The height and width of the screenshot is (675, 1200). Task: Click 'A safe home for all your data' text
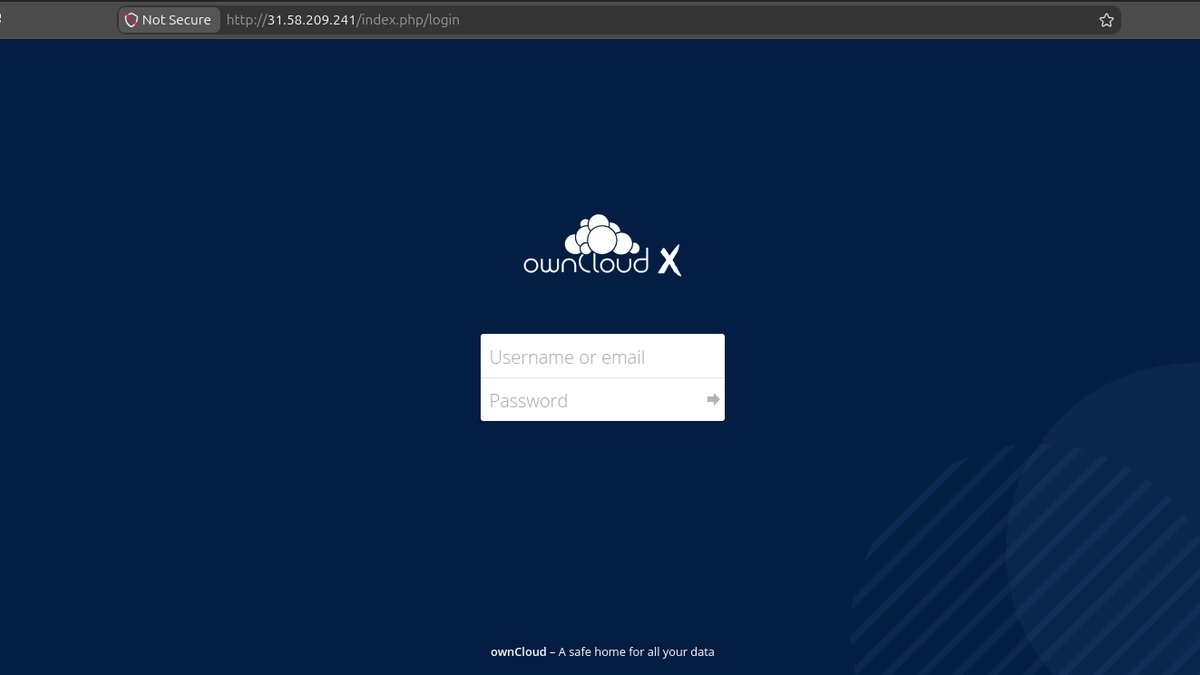(636, 652)
